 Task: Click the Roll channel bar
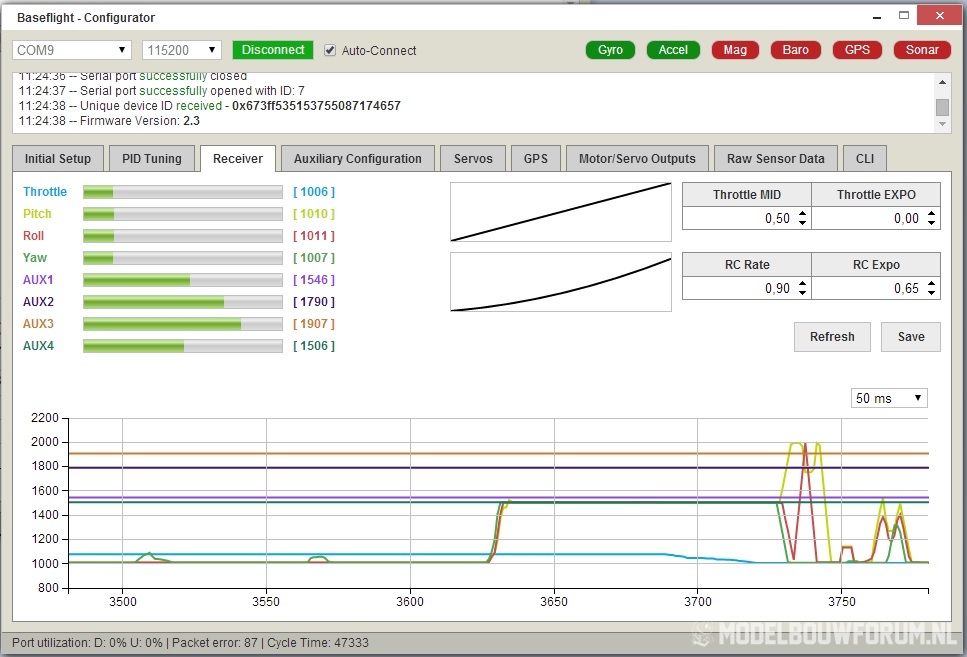point(183,236)
